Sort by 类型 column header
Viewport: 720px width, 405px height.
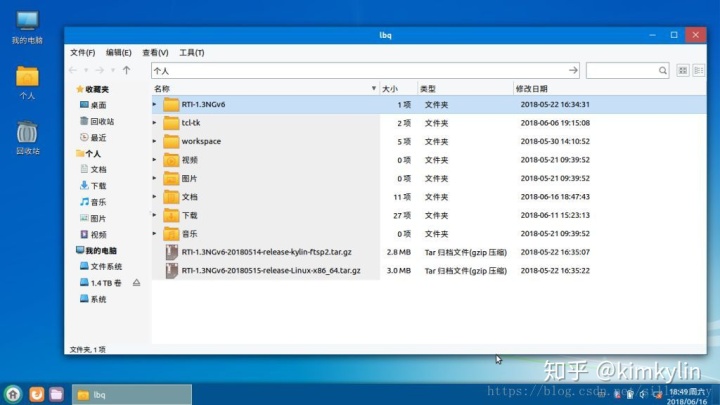pos(465,89)
